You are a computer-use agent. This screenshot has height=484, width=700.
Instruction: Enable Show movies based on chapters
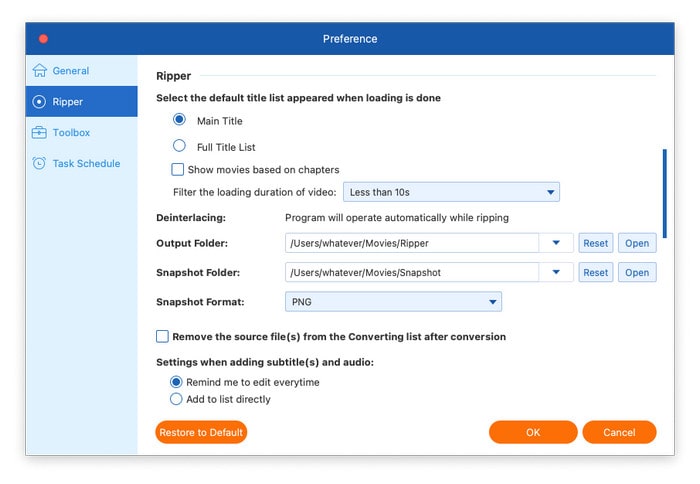[x=178, y=170]
